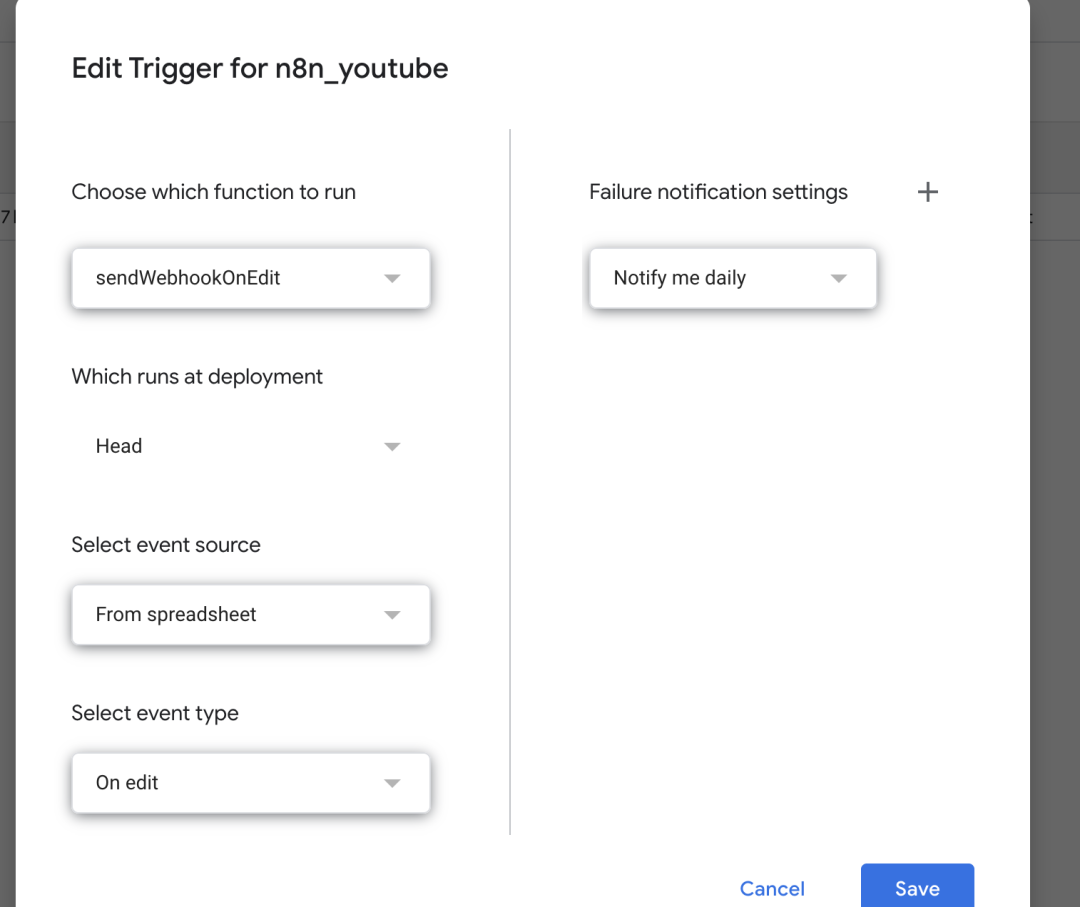Click the Failure notification settings heading
This screenshot has width=1080, height=907.
[x=718, y=192]
